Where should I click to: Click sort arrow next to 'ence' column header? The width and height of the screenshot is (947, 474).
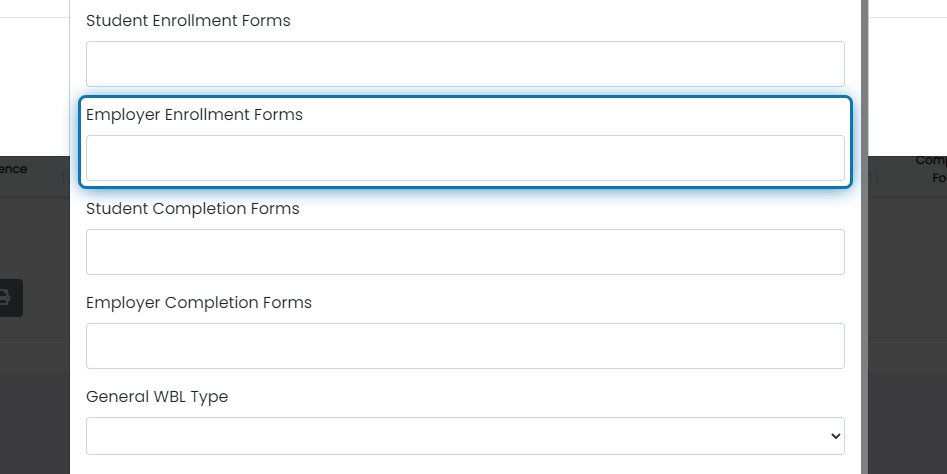click(63, 178)
